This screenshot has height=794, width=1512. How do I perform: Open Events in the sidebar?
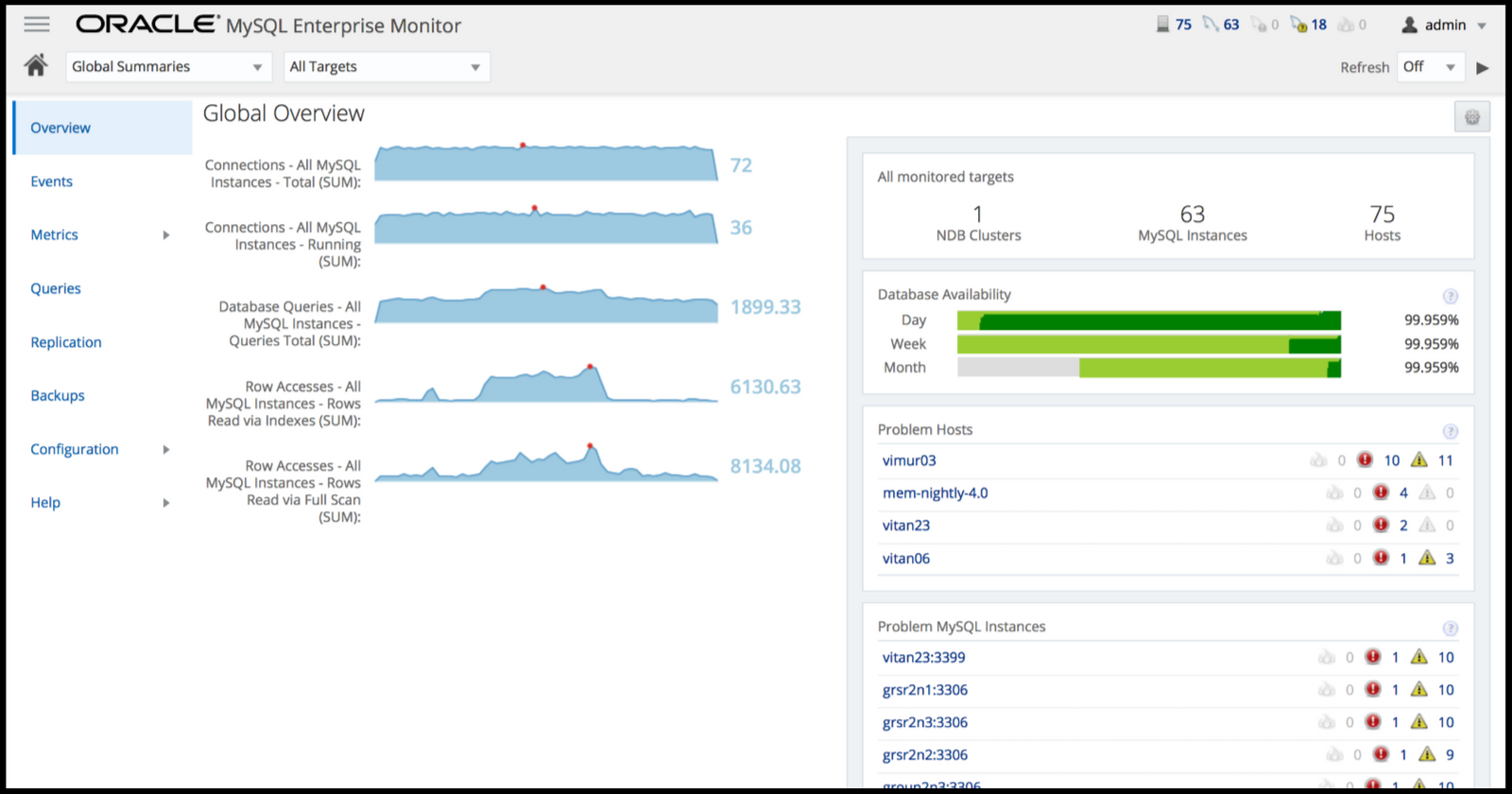(51, 181)
